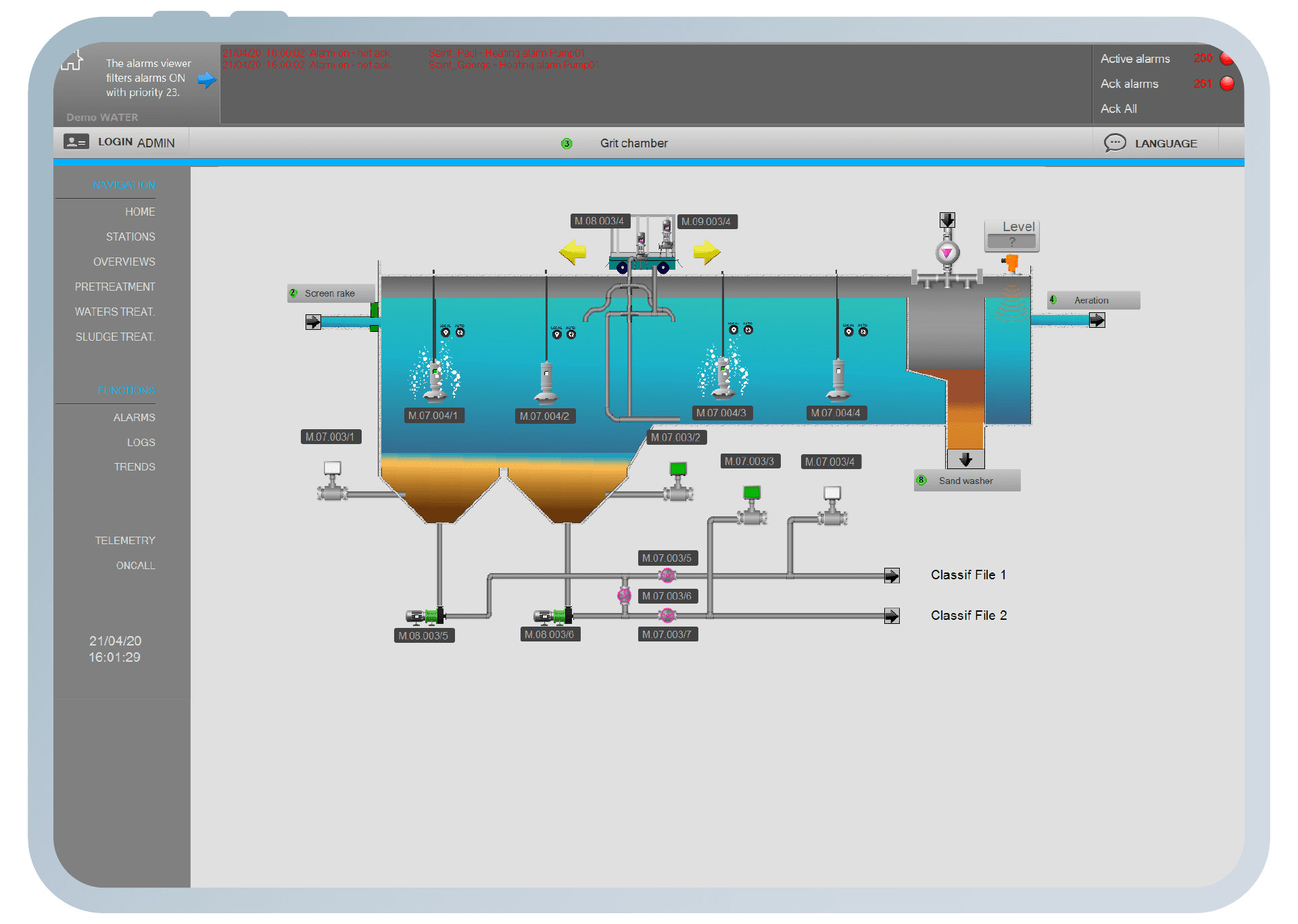Navigate to the Aeration screen
Viewport: 1298px width, 924px height.
pyautogui.click(x=1092, y=300)
